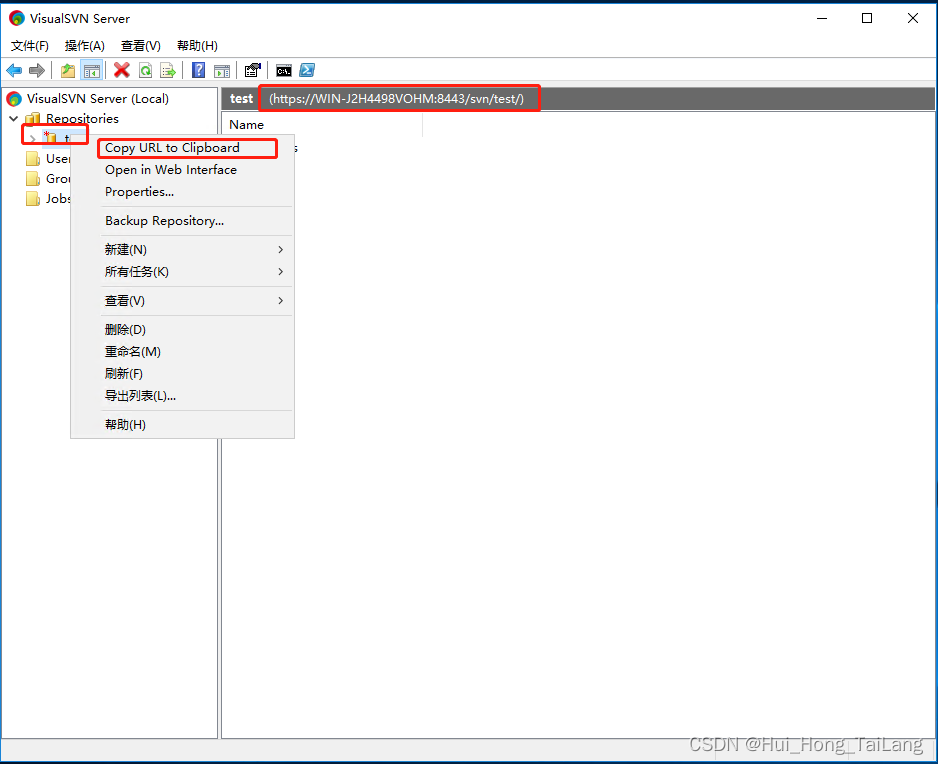Open the 查看(V) context submenu arrow
Viewport: 938px width, 764px height.
281,300
